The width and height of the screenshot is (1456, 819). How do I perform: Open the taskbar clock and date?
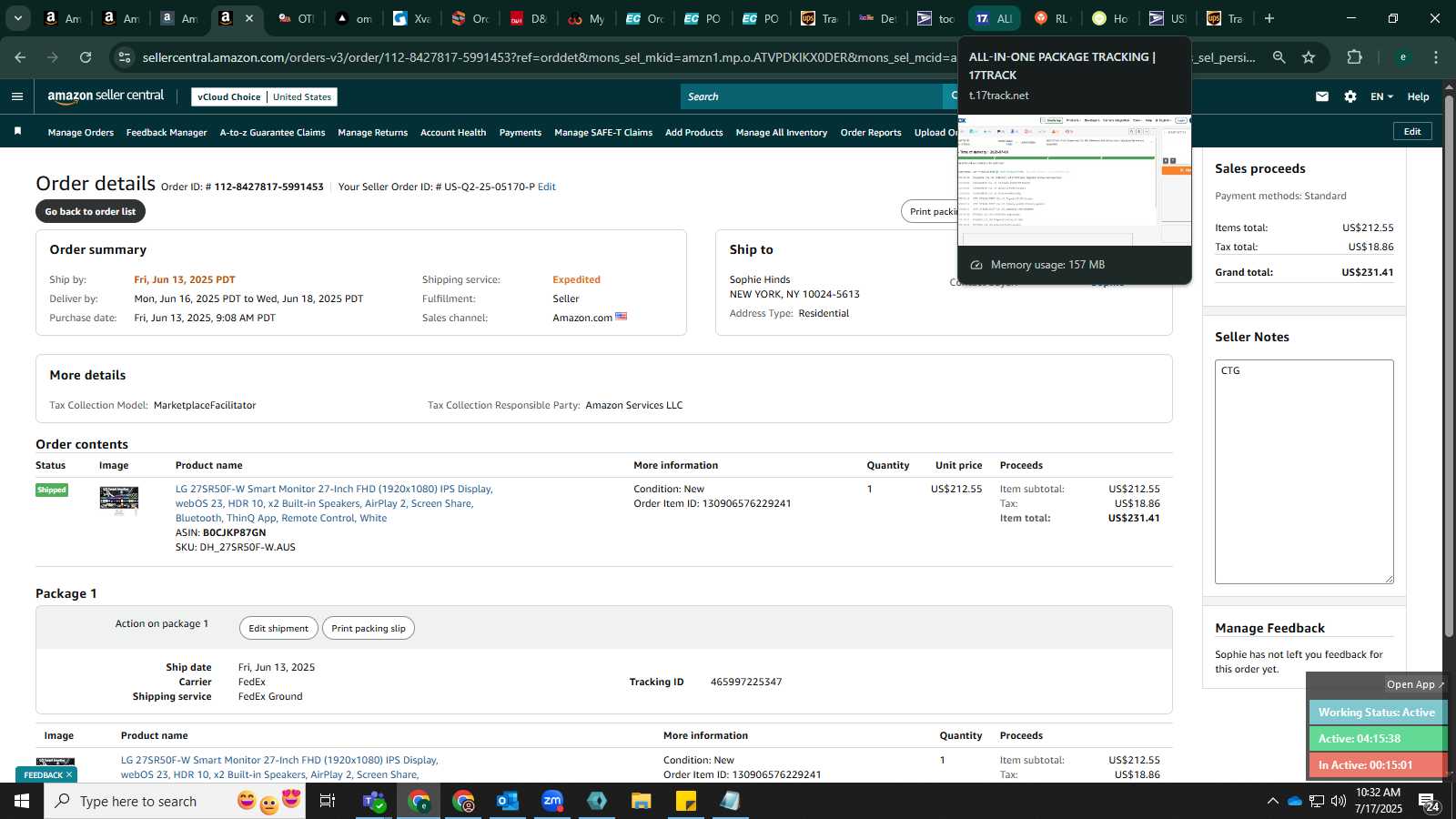tap(1378, 801)
